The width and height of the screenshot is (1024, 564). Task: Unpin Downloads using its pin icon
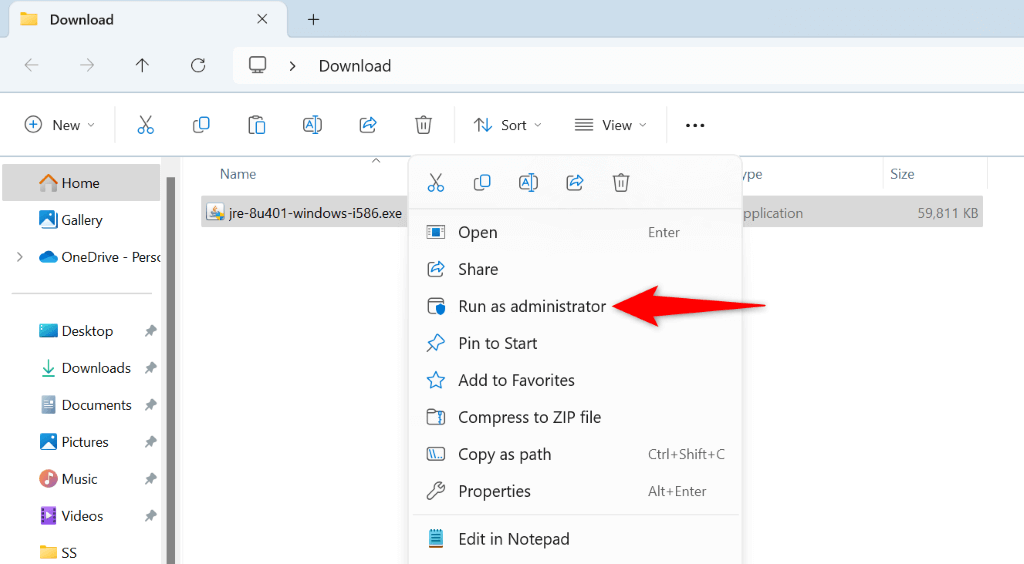150,368
